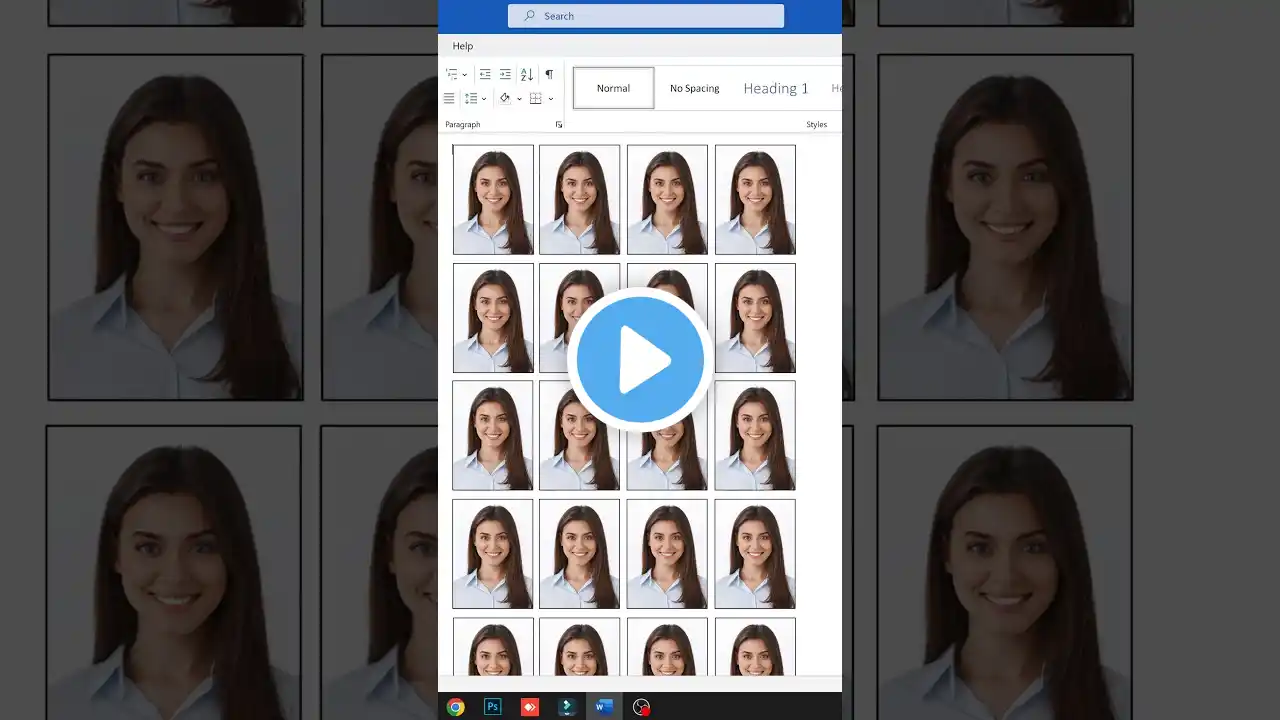Select the second photo in the top row
Viewport: 1280px width, 720px height.
pos(579,199)
